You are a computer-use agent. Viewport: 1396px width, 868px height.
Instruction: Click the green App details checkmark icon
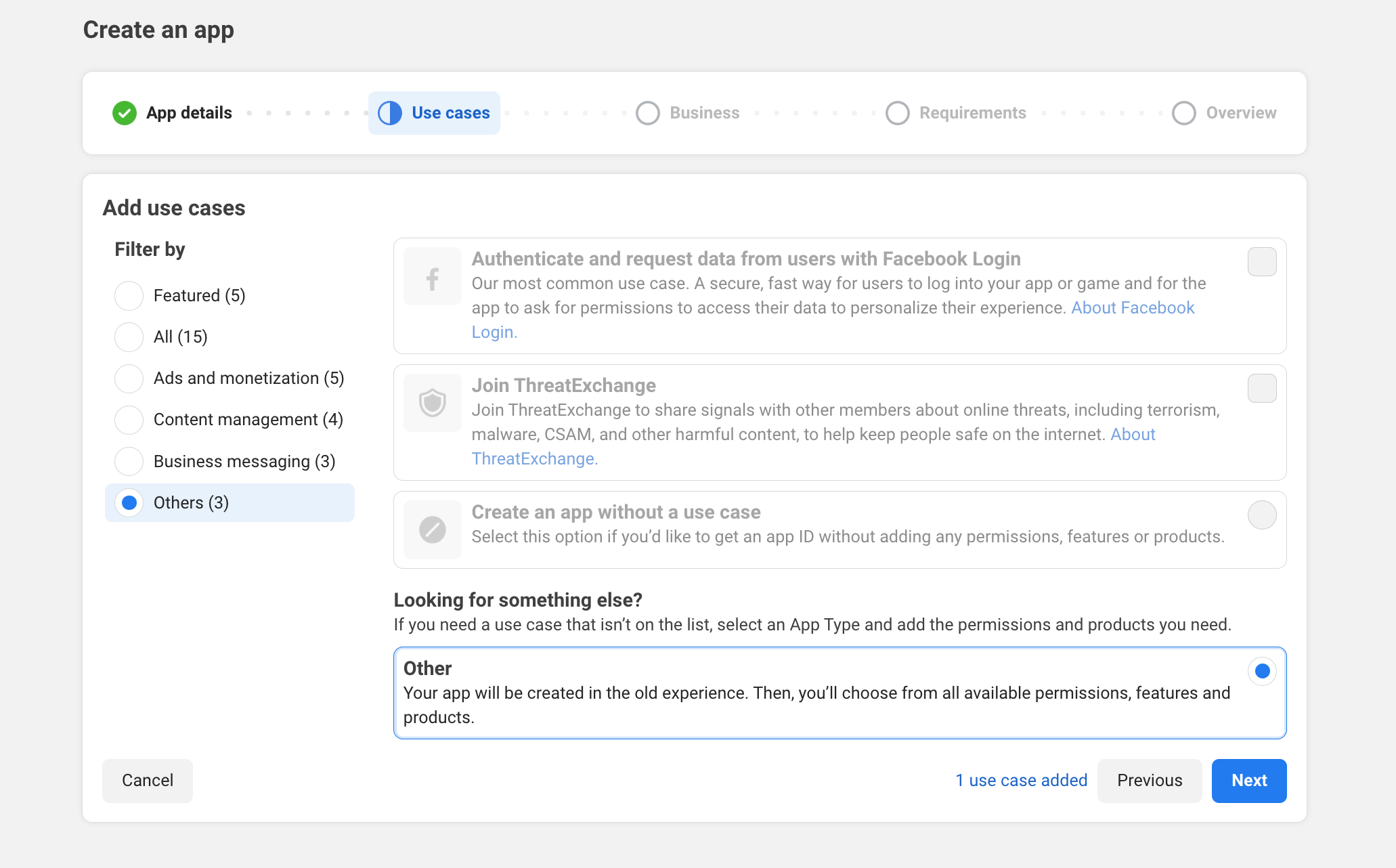125,113
